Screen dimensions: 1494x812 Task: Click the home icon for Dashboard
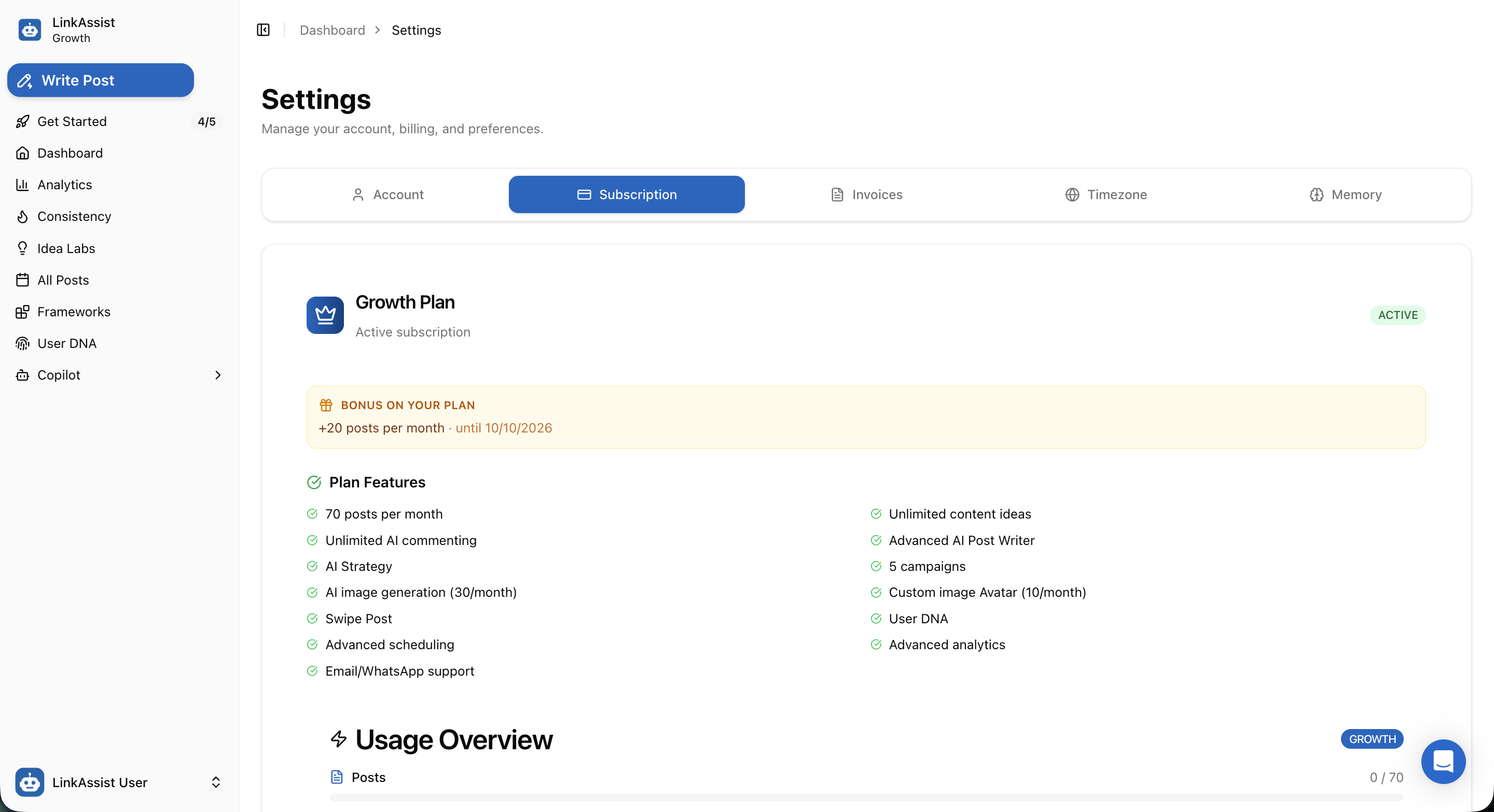coord(23,153)
